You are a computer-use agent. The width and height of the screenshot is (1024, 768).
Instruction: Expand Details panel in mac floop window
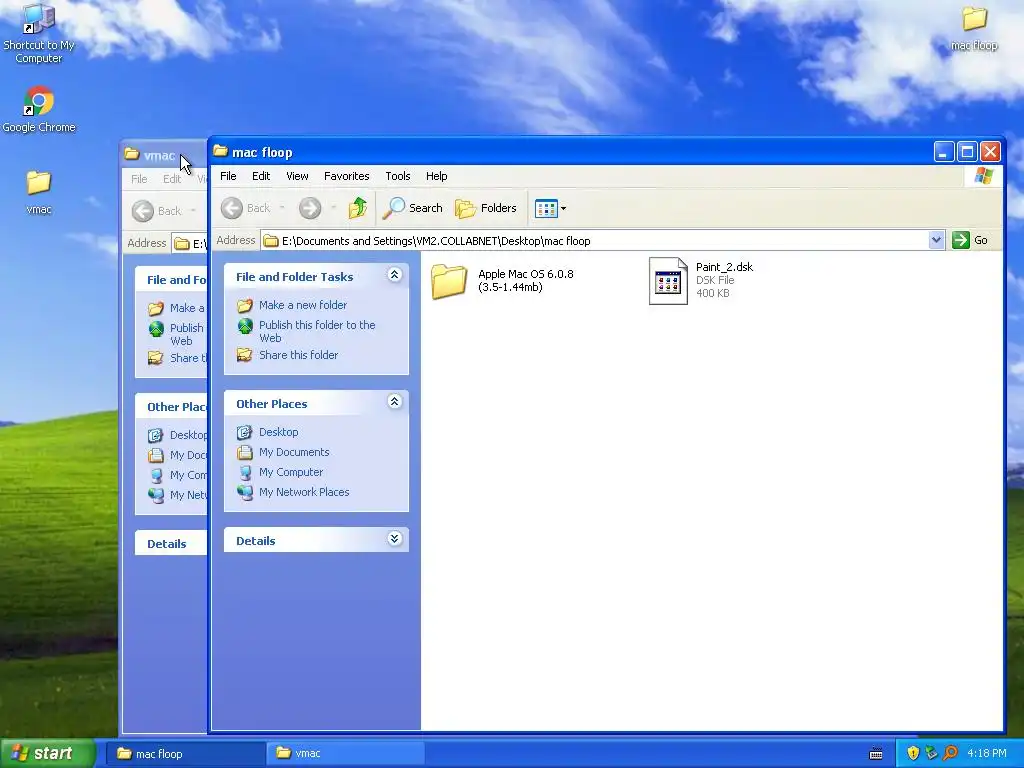394,539
